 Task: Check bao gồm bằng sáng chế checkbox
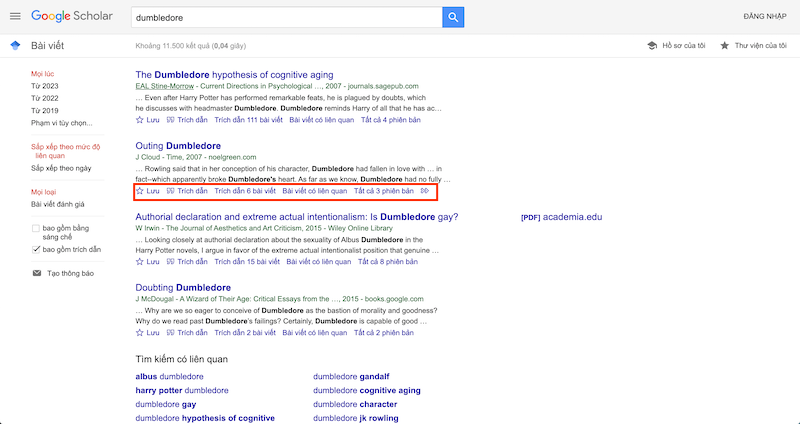click(36, 229)
